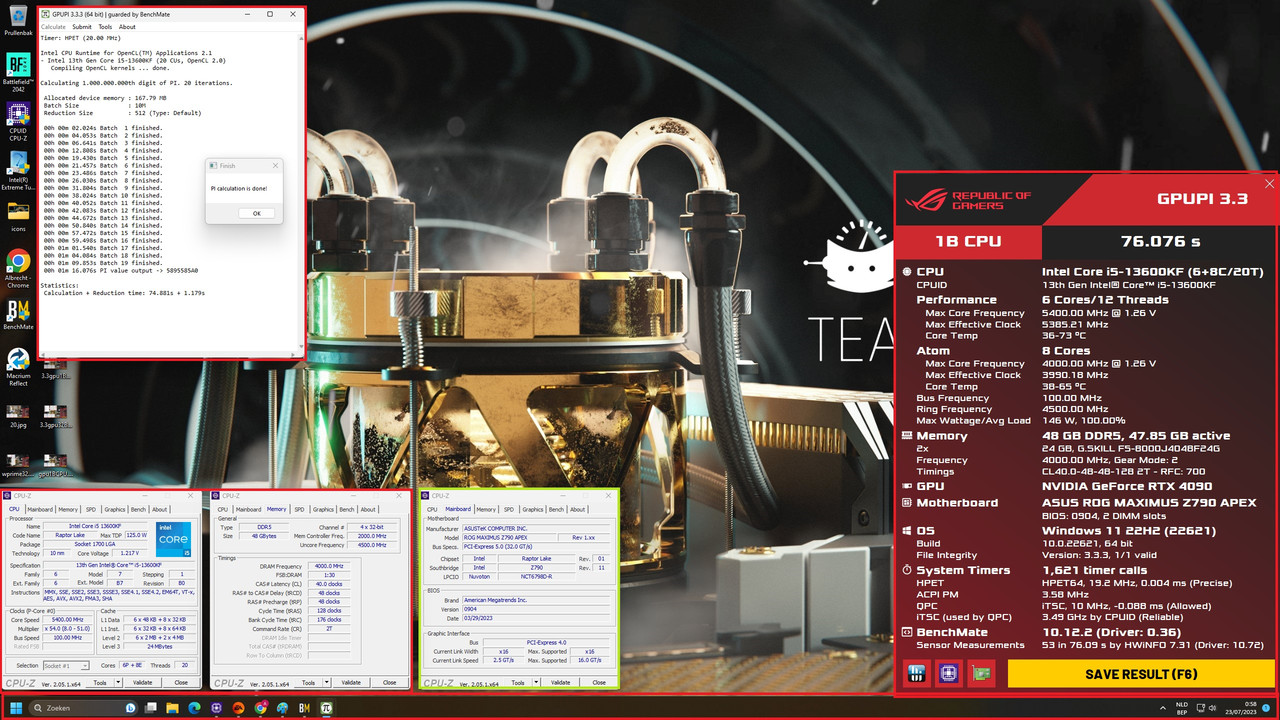The image size is (1280, 720).
Task: Switch to GPUPI pi icon on taskbar
Action: click(326, 708)
